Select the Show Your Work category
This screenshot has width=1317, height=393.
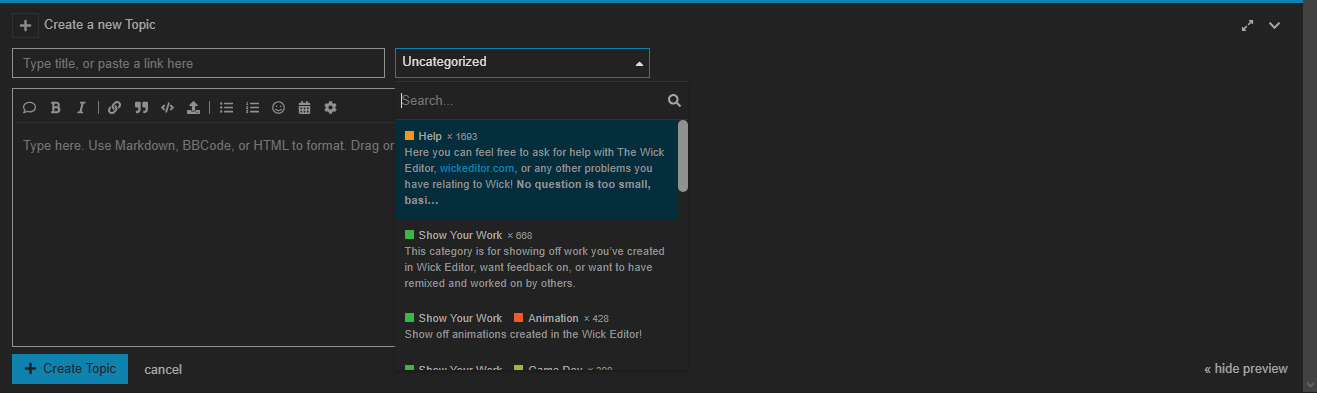click(536, 260)
